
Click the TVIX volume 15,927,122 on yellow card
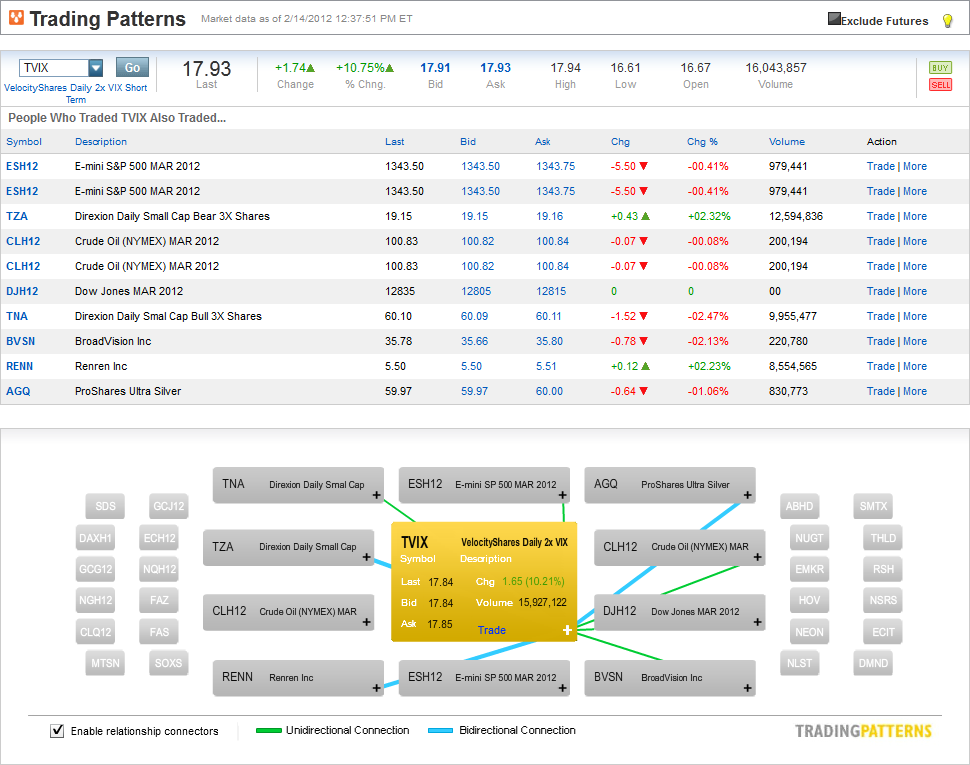click(x=543, y=602)
